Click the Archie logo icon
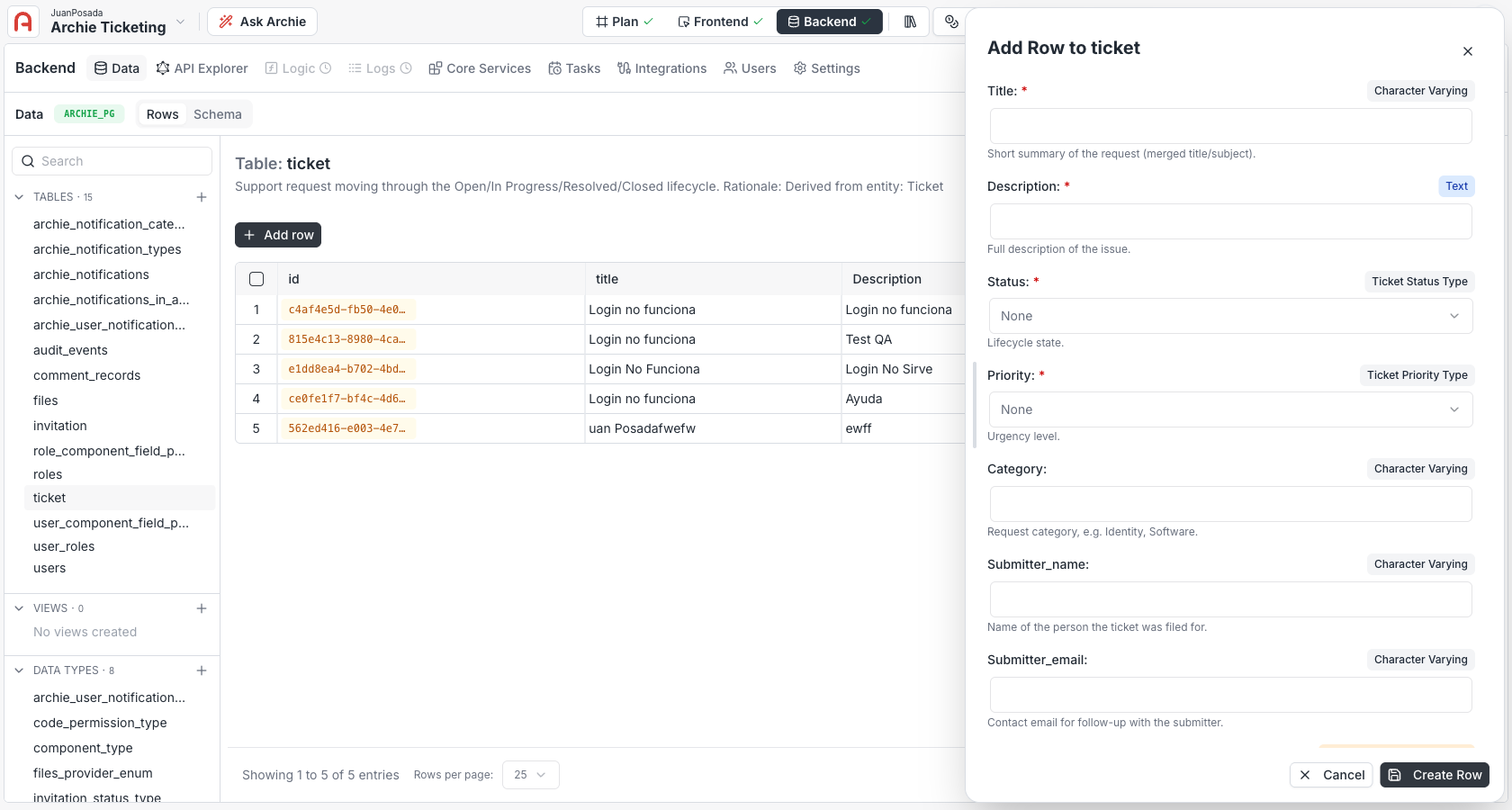The height and width of the screenshot is (810, 1512). tap(23, 22)
